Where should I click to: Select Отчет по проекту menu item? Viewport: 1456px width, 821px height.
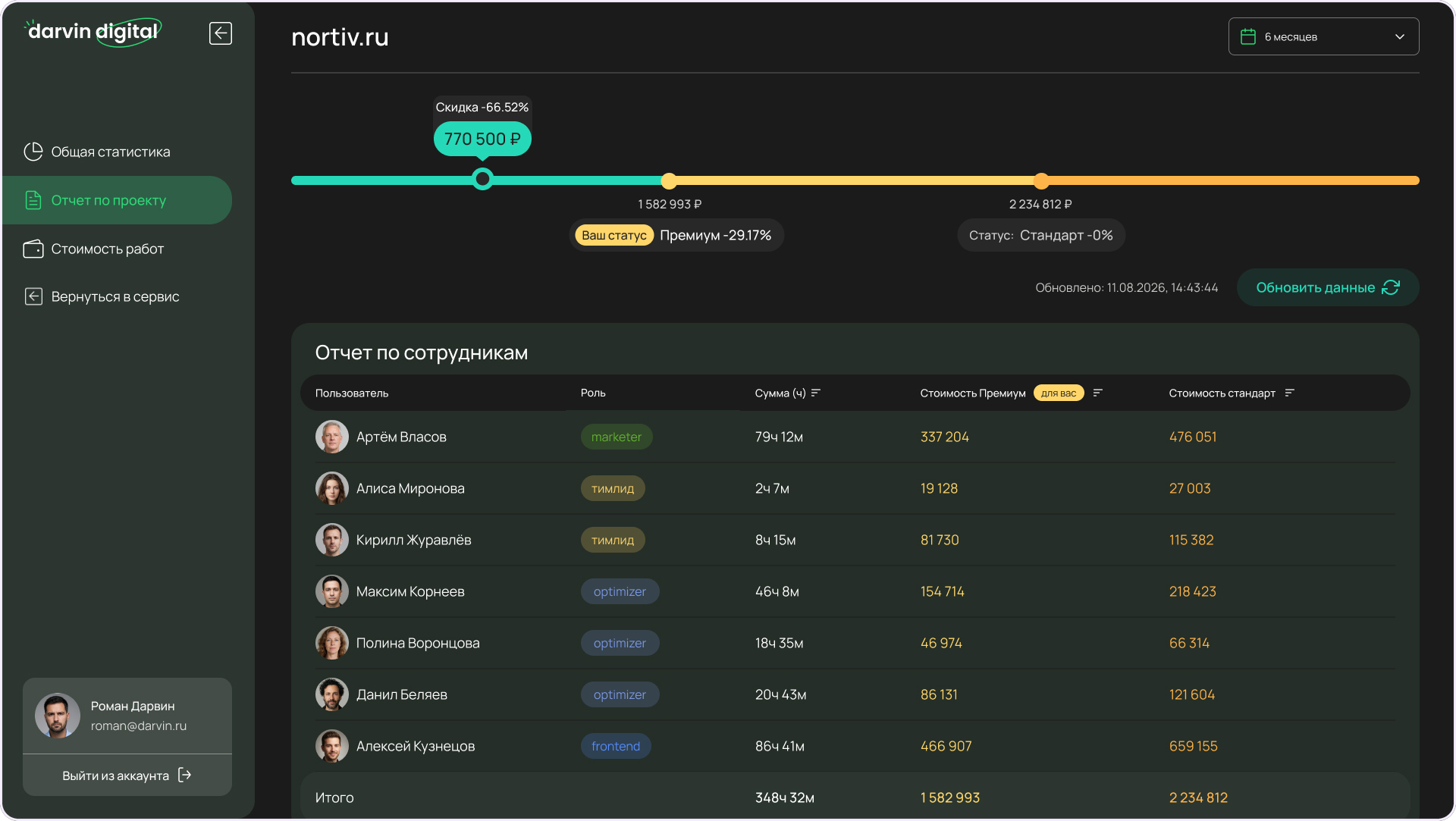118,200
